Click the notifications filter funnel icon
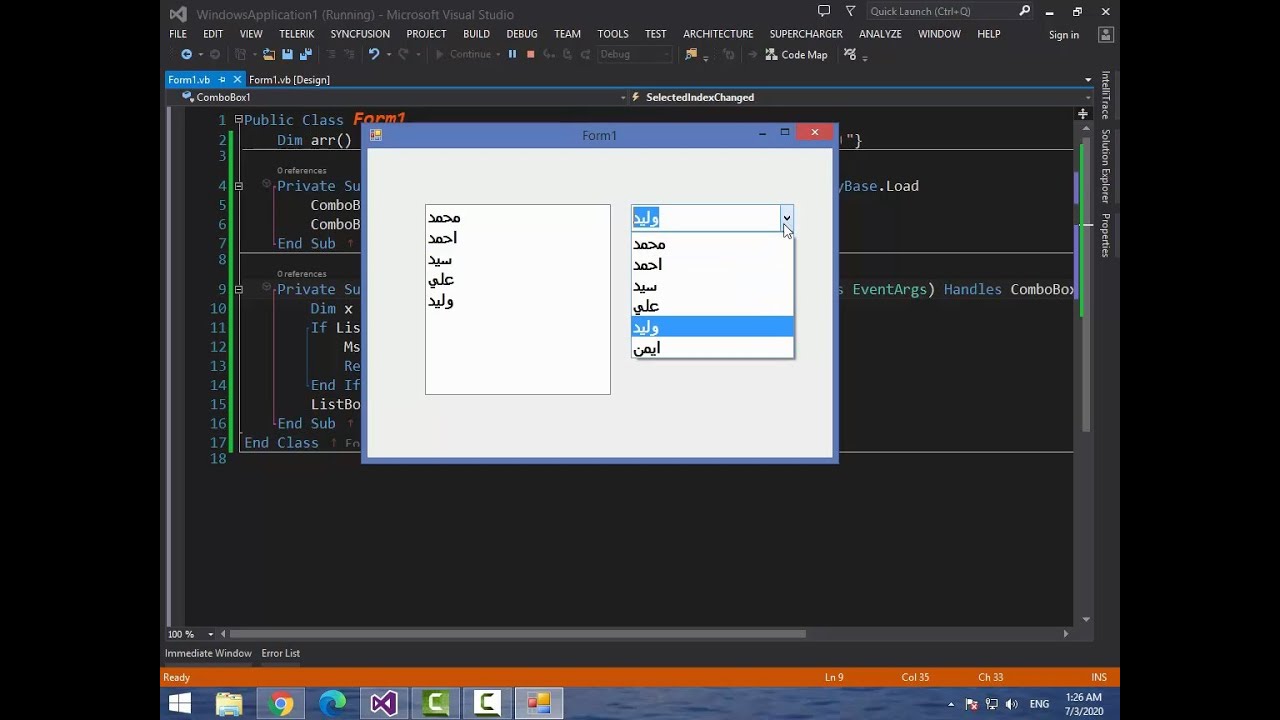The image size is (1280, 720). click(851, 11)
